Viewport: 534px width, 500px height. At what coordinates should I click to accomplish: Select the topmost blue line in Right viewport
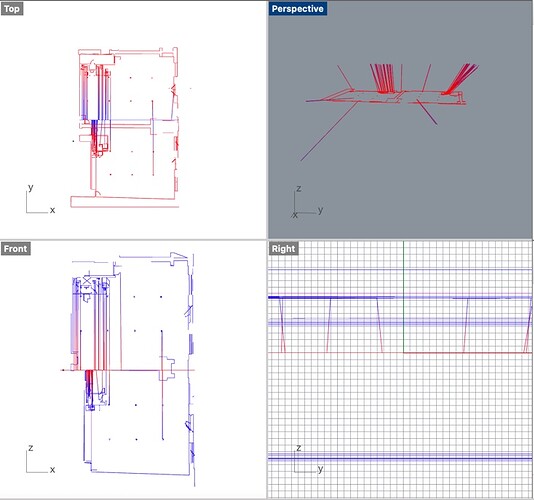click(x=400, y=270)
